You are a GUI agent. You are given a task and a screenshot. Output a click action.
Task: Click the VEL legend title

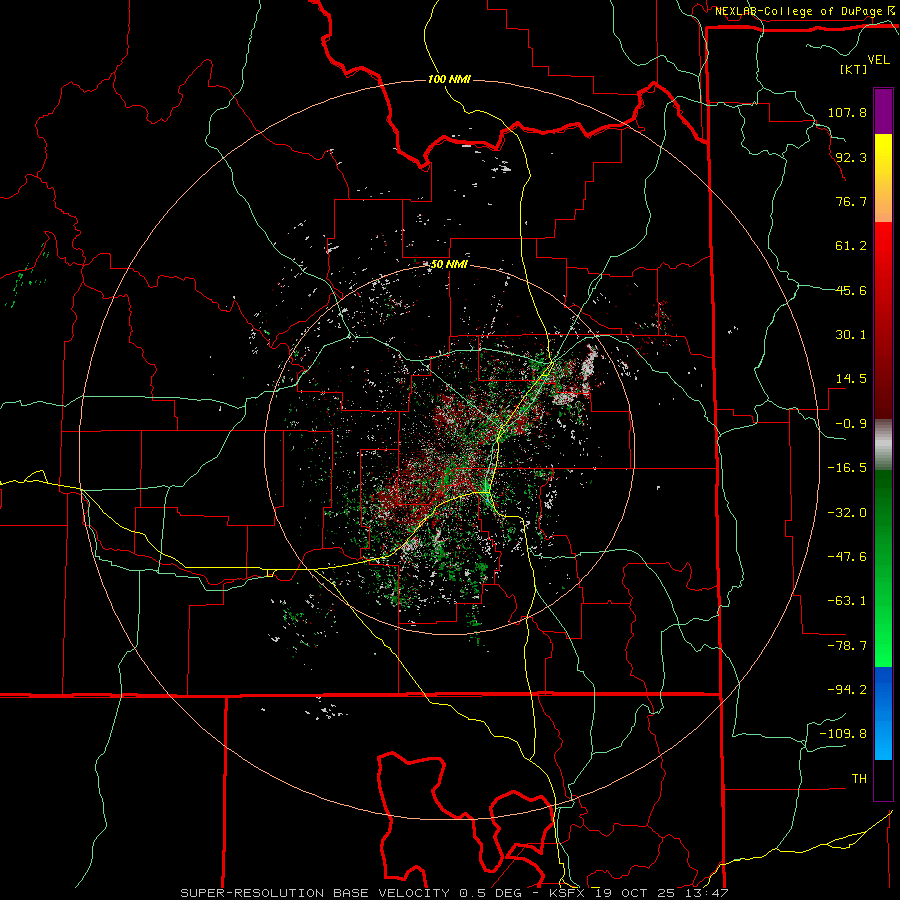pyautogui.click(x=878, y=60)
